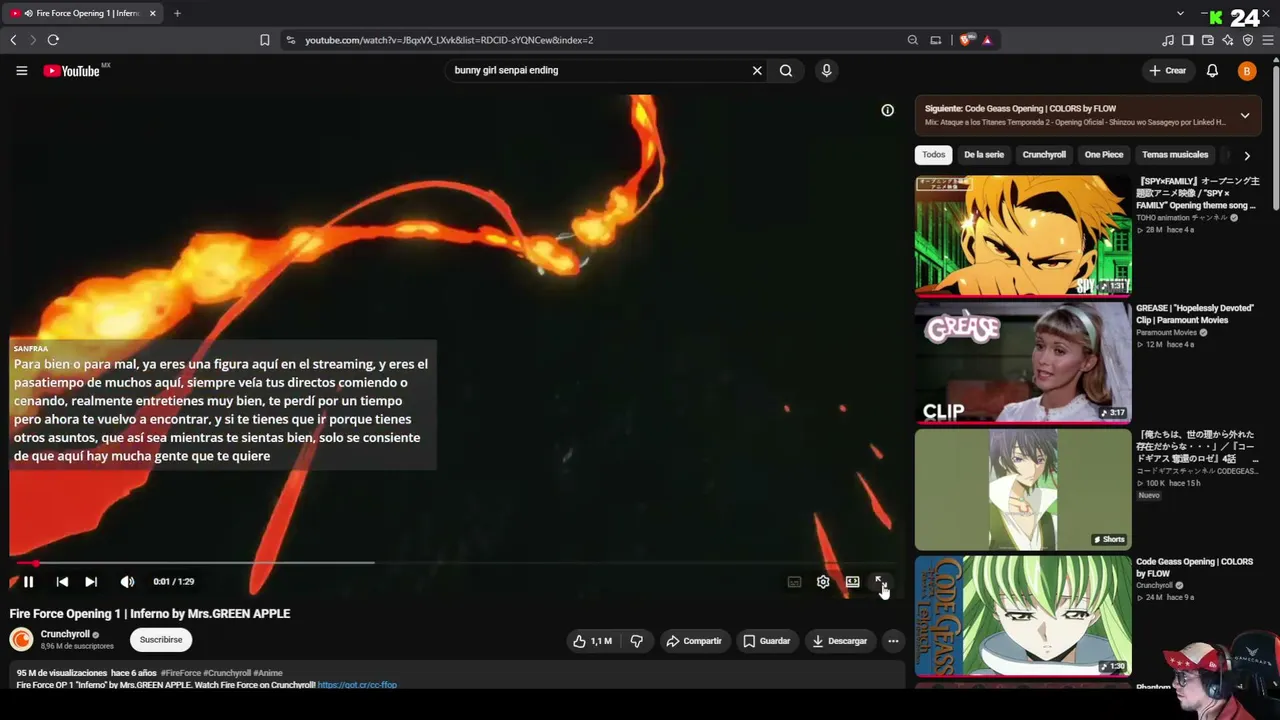
Task: Open the Code Geass Shorts thumbnail
Action: point(1023,490)
